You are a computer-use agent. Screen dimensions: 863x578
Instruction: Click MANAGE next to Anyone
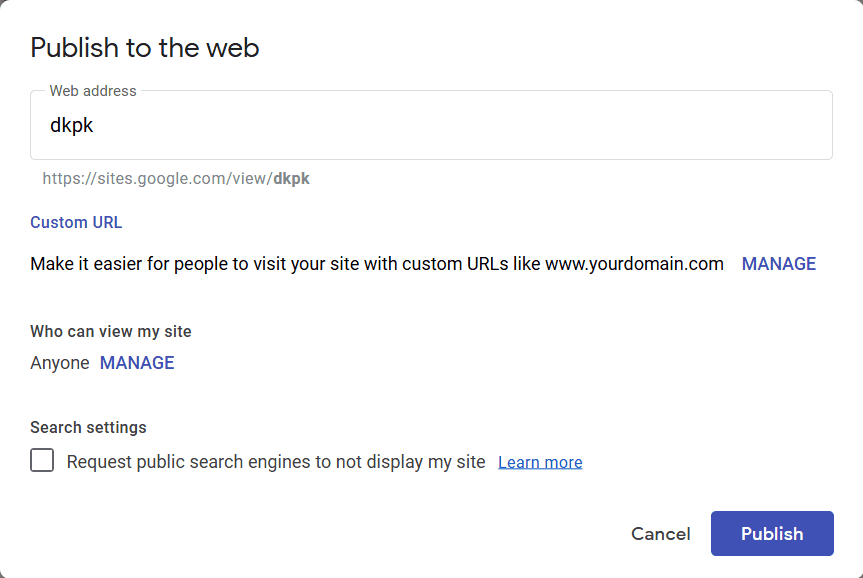pyautogui.click(x=136, y=362)
